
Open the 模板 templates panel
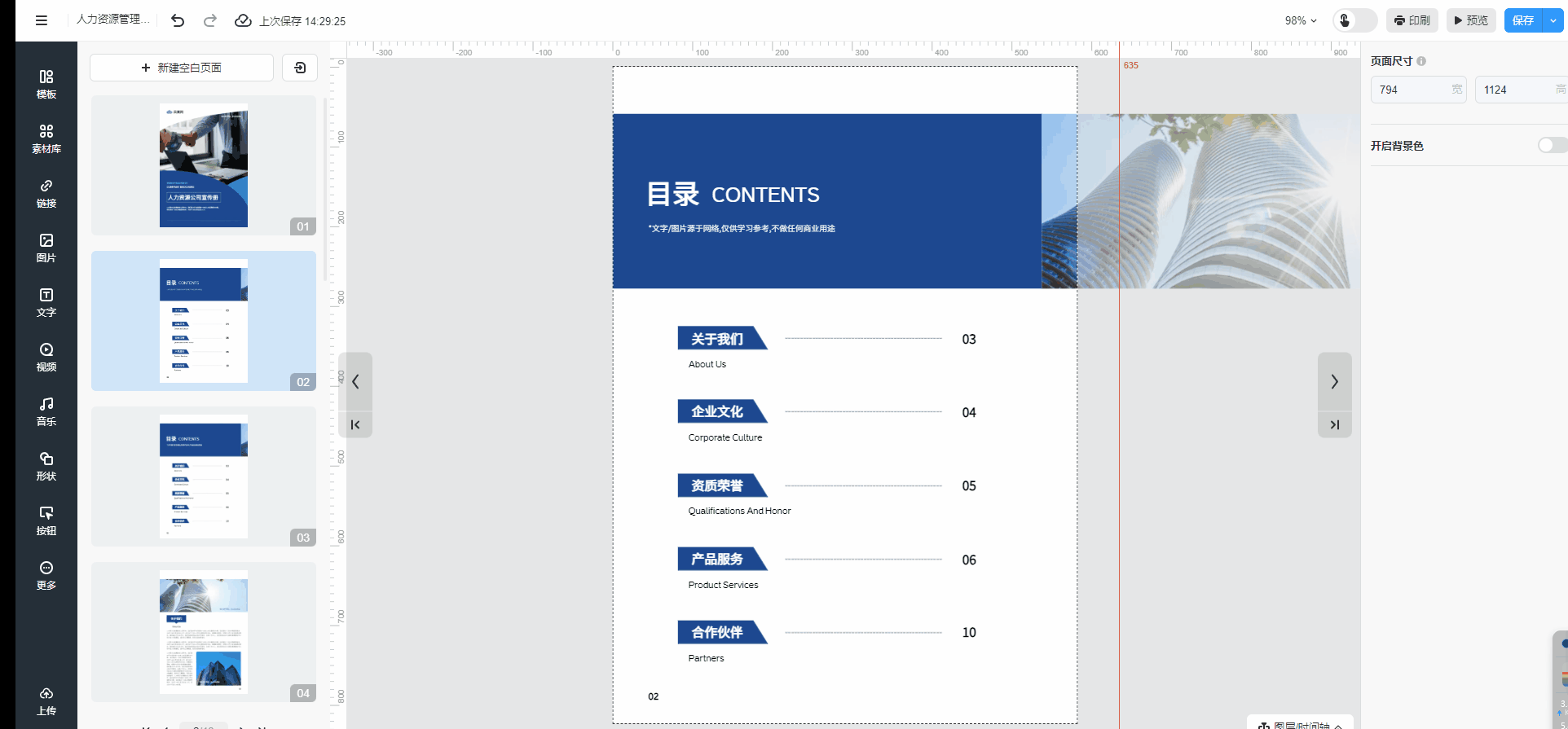(x=46, y=84)
